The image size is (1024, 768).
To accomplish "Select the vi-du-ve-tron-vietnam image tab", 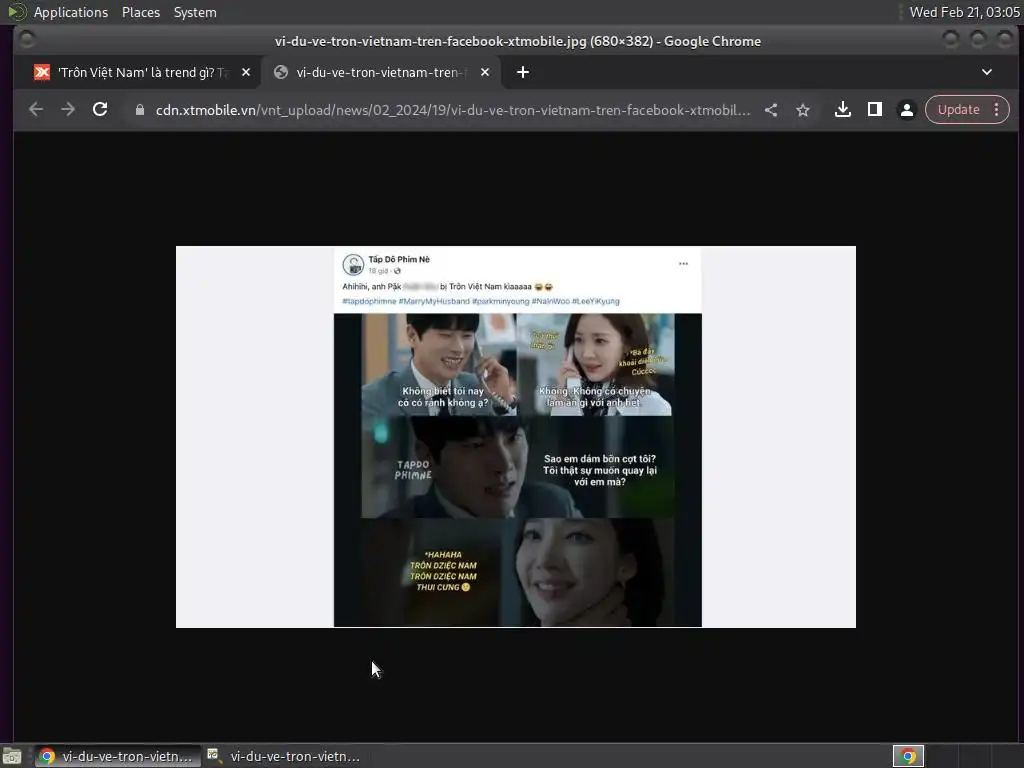I will tap(381, 72).
